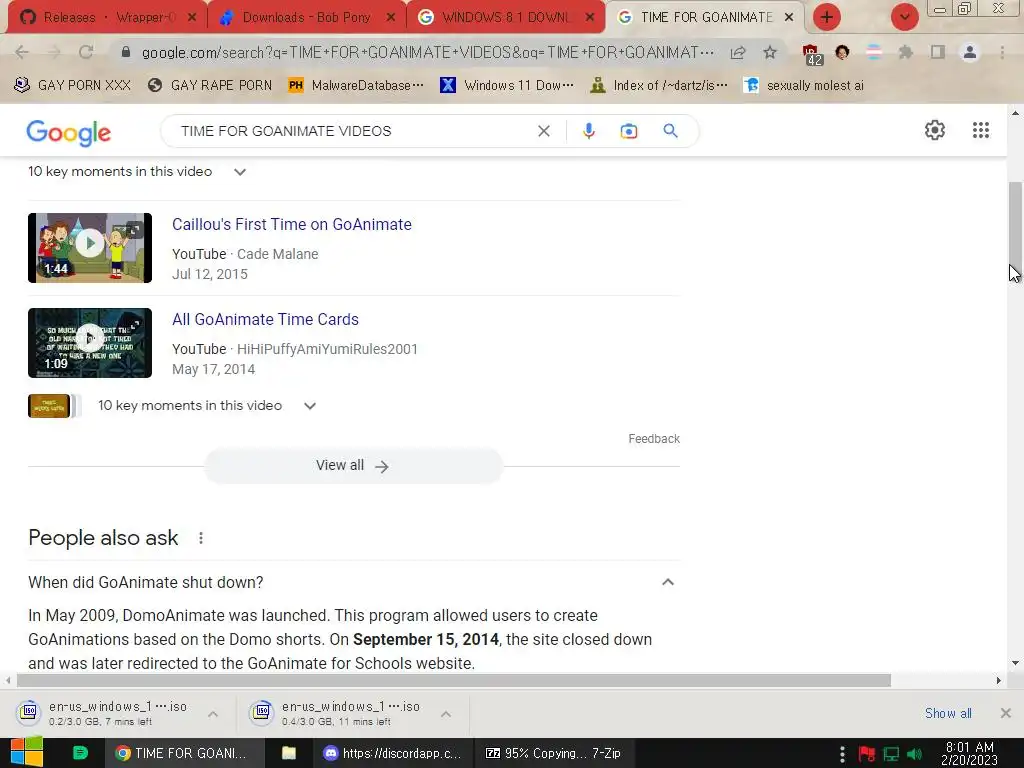Image resolution: width=1024 pixels, height=768 pixels.
Task: Switch to Discord taskbar window
Action: point(394,753)
